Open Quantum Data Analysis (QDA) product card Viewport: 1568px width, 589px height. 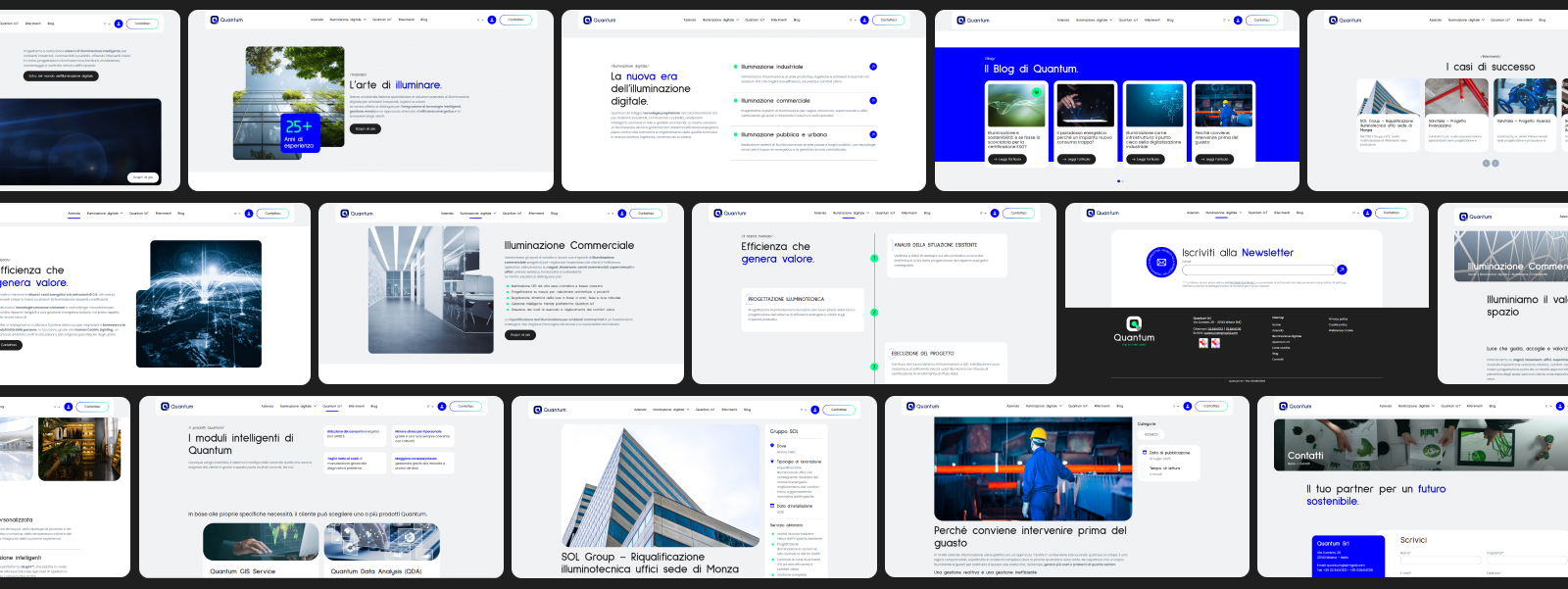click(x=381, y=551)
